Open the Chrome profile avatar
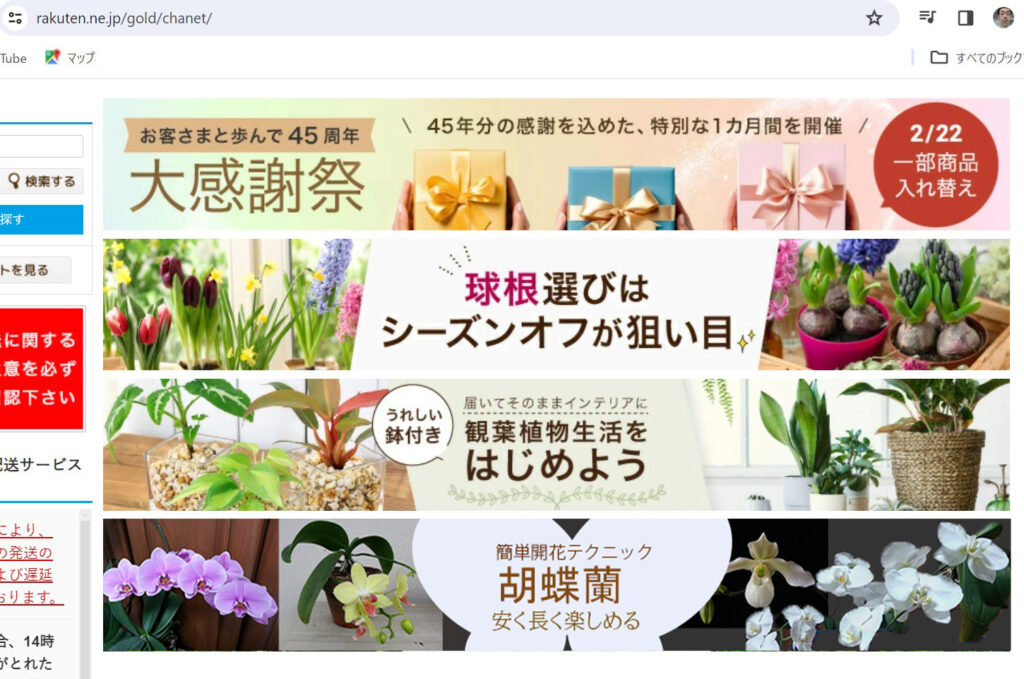This screenshot has width=1024, height=679. (1003, 18)
